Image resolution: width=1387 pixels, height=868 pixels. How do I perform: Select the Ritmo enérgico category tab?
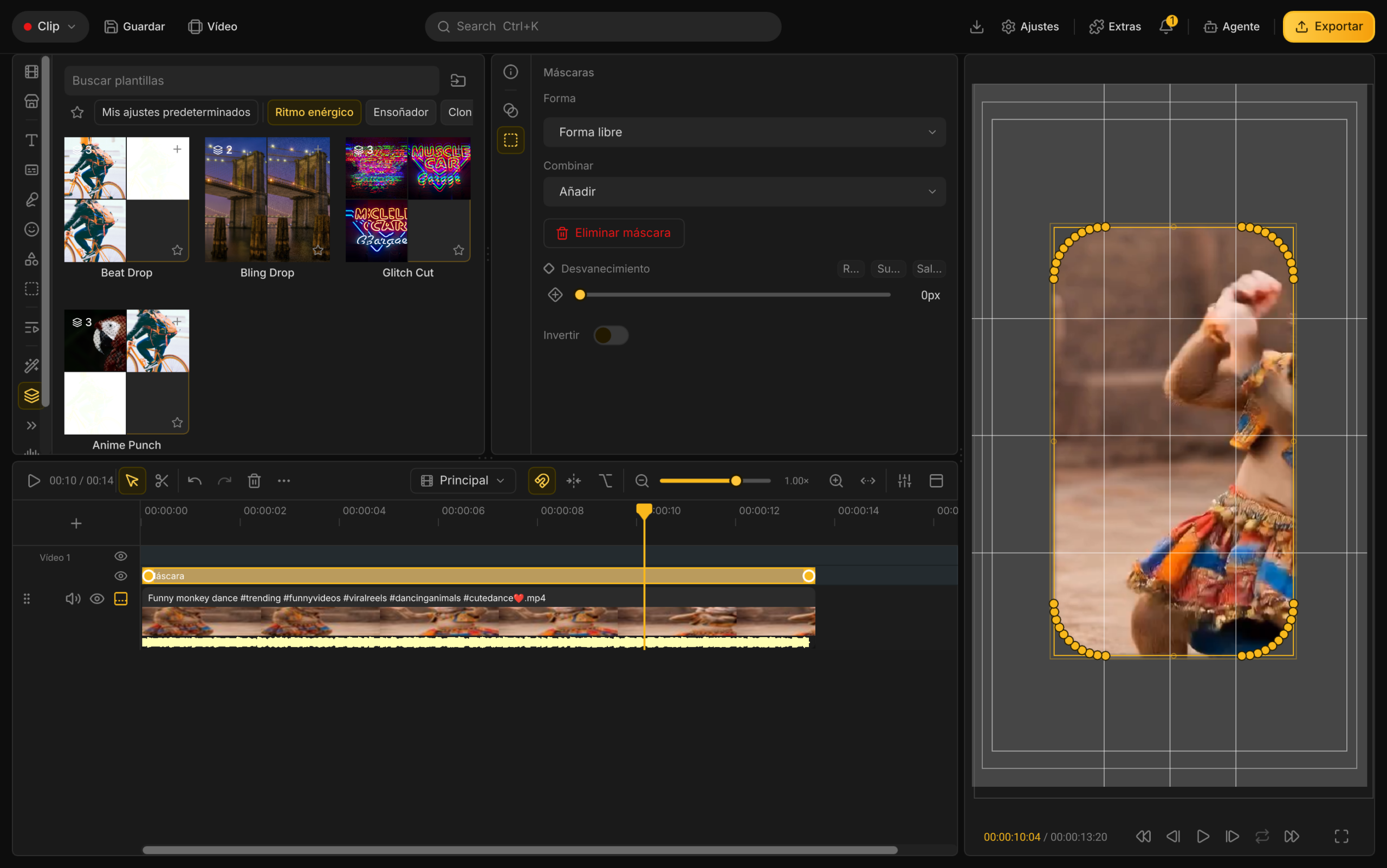314,112
